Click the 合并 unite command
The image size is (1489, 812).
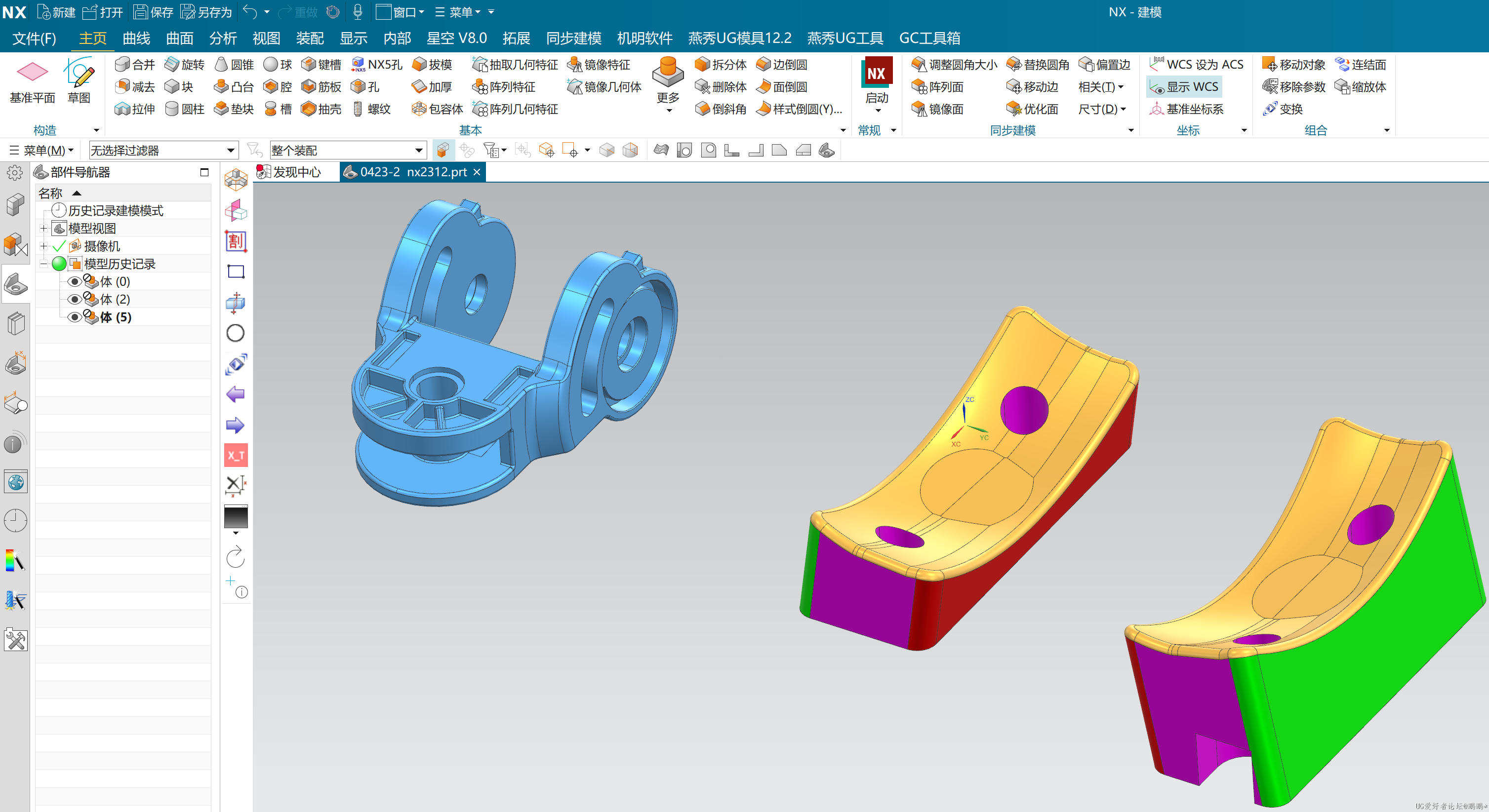[x=135, y=64]
